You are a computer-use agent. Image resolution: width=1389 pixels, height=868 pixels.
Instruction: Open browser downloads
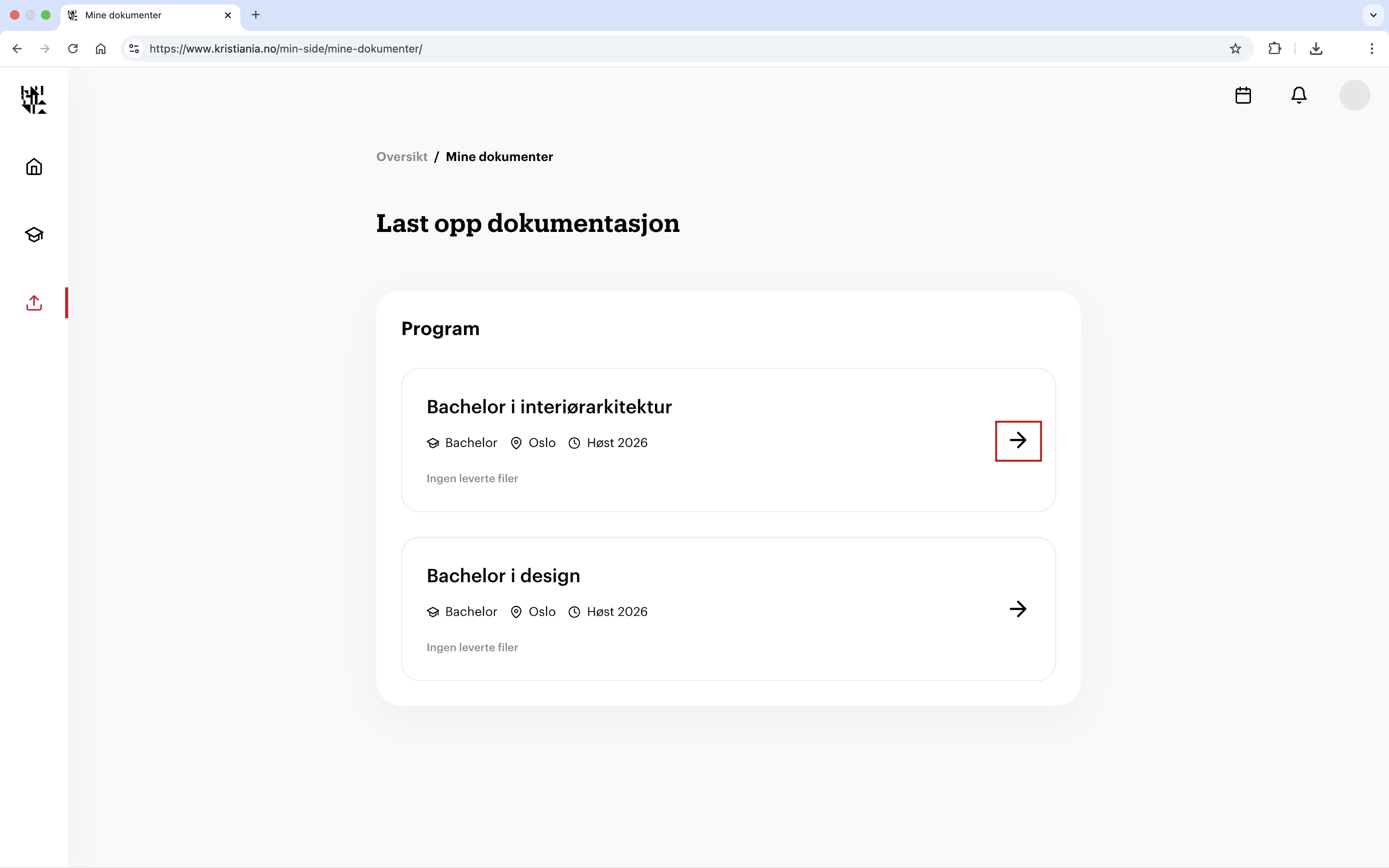[1316, 48]
